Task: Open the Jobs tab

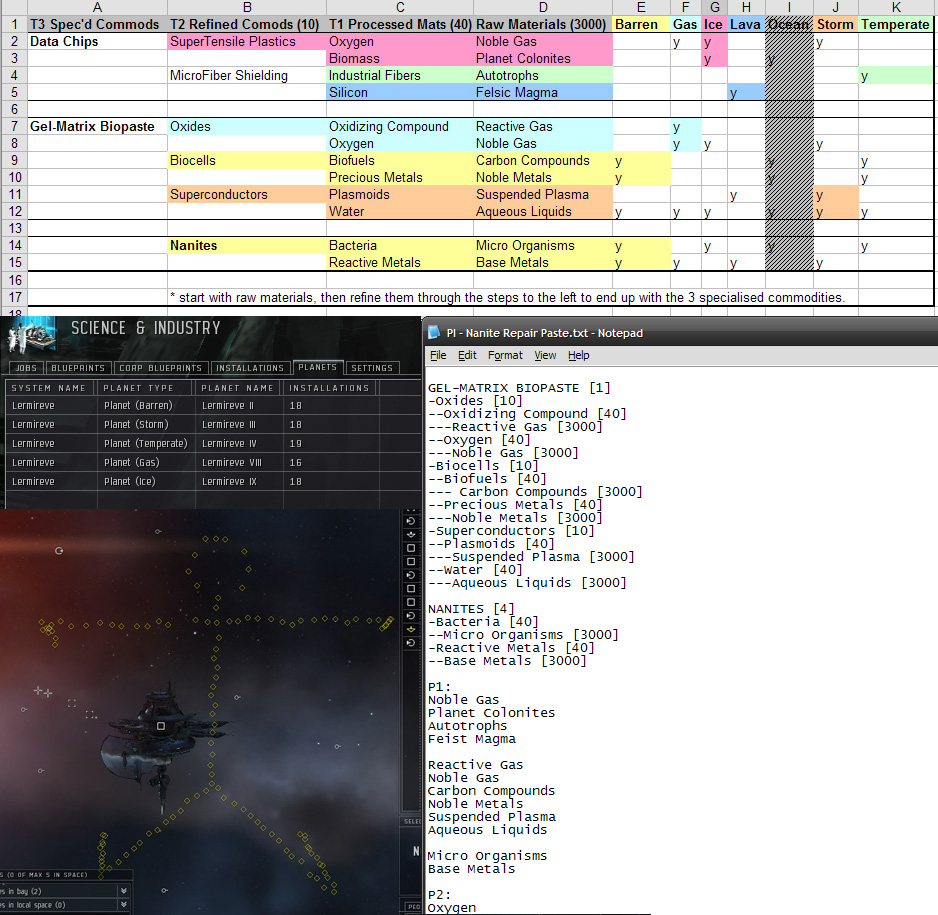Action: tap(26, 368)
